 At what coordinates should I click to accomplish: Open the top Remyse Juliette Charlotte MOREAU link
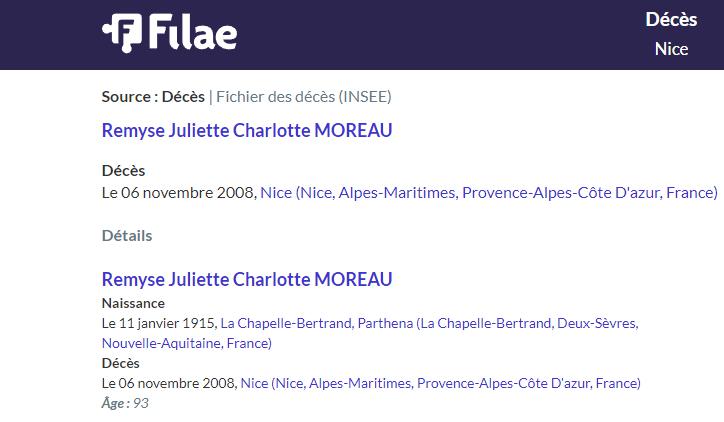tap(247, 130)
